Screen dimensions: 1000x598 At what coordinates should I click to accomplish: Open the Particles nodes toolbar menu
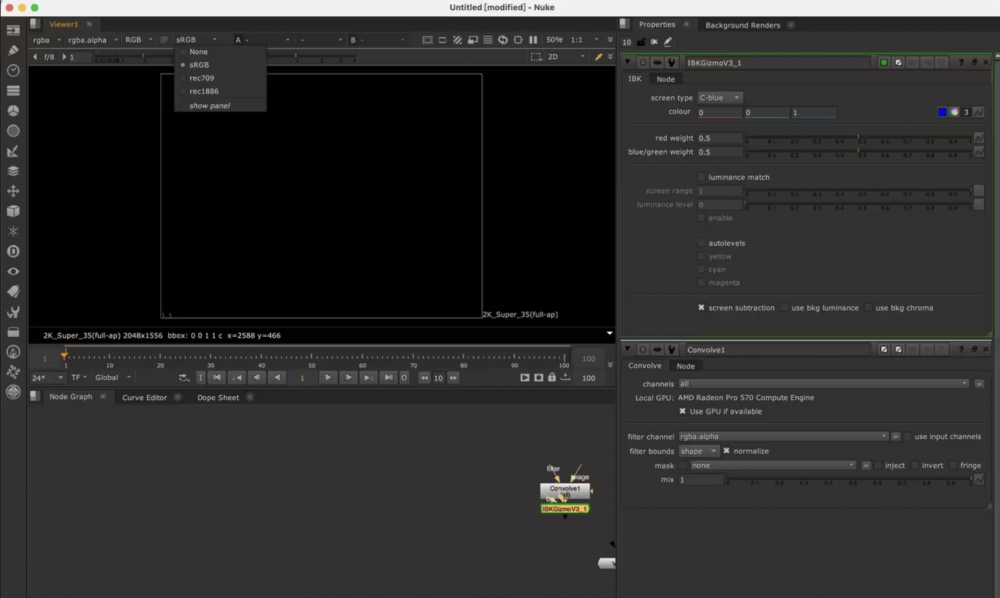(13, 231)
